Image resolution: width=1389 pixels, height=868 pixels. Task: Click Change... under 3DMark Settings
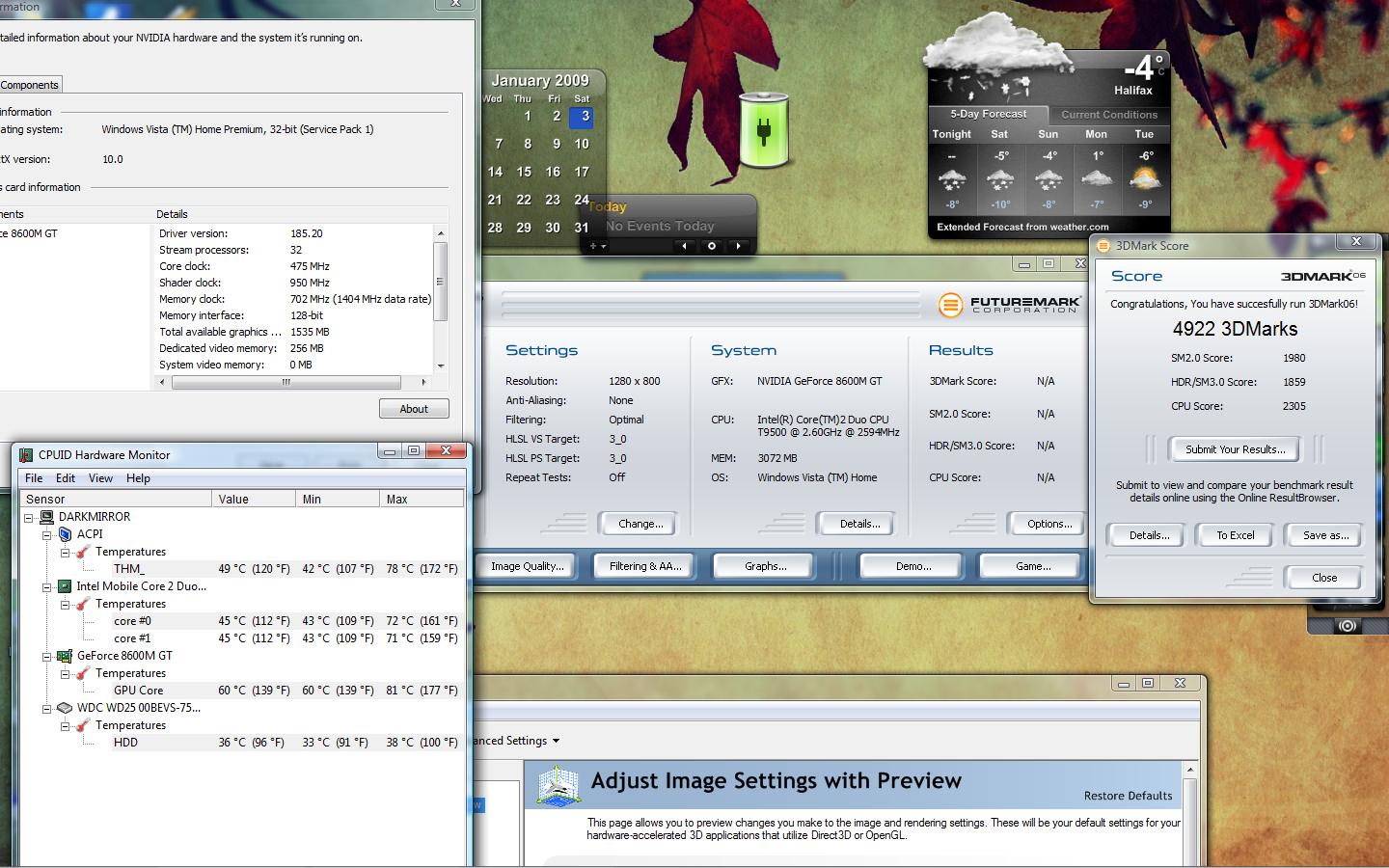[640, 524]
